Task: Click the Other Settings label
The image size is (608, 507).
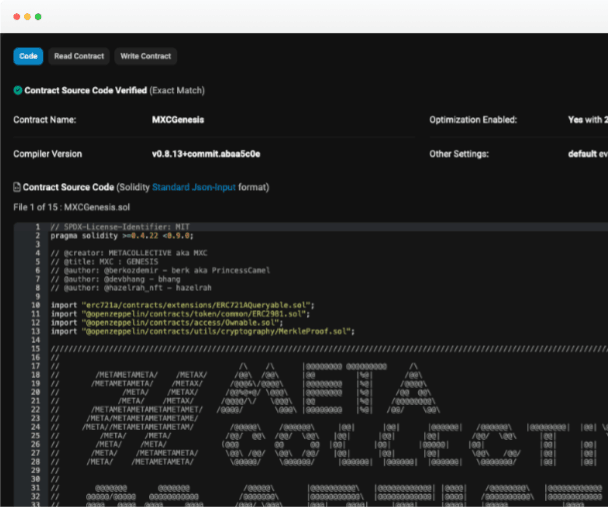Action: (x=459, y=154)
